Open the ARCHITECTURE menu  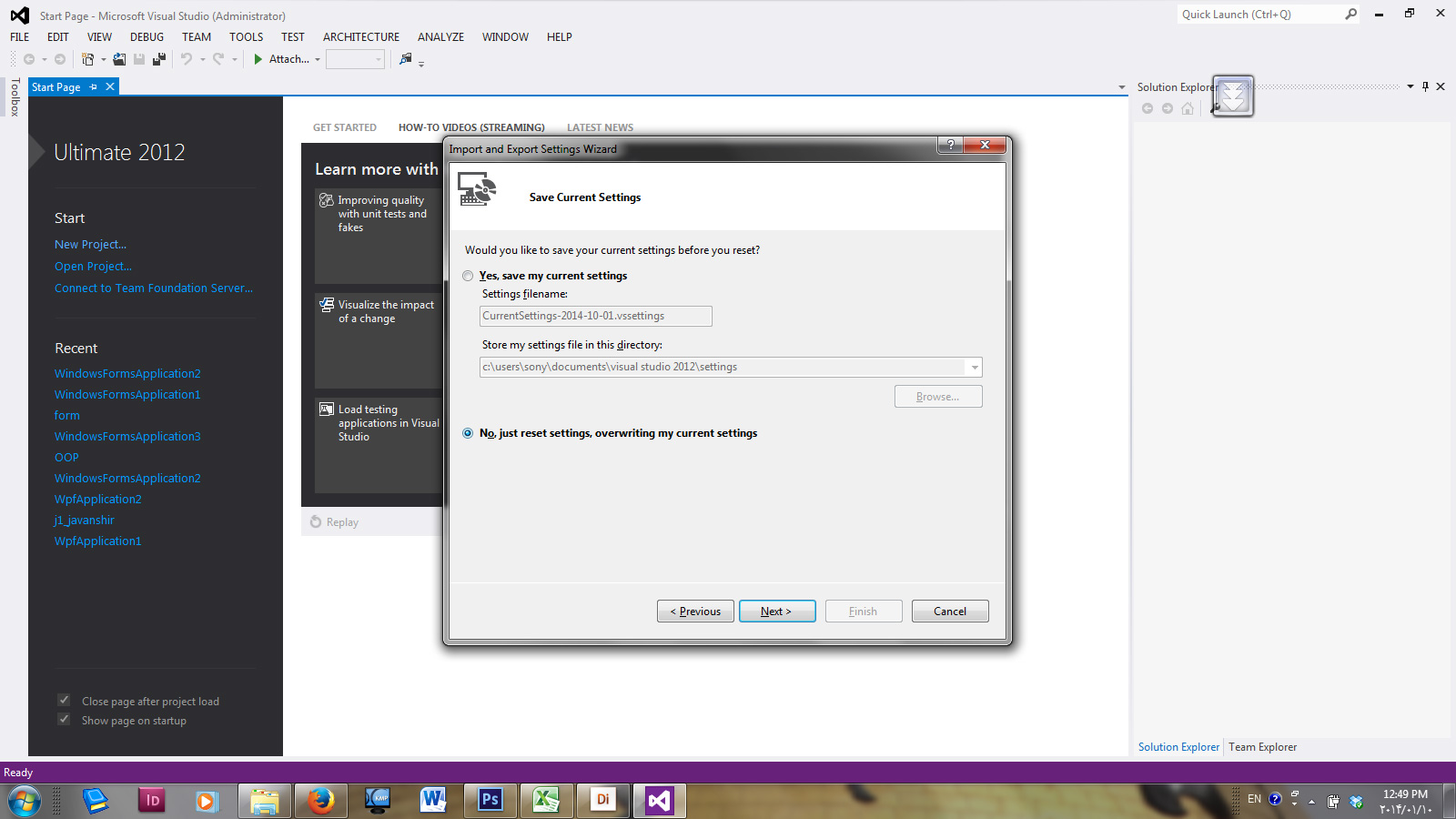click(x=360, y=37)
